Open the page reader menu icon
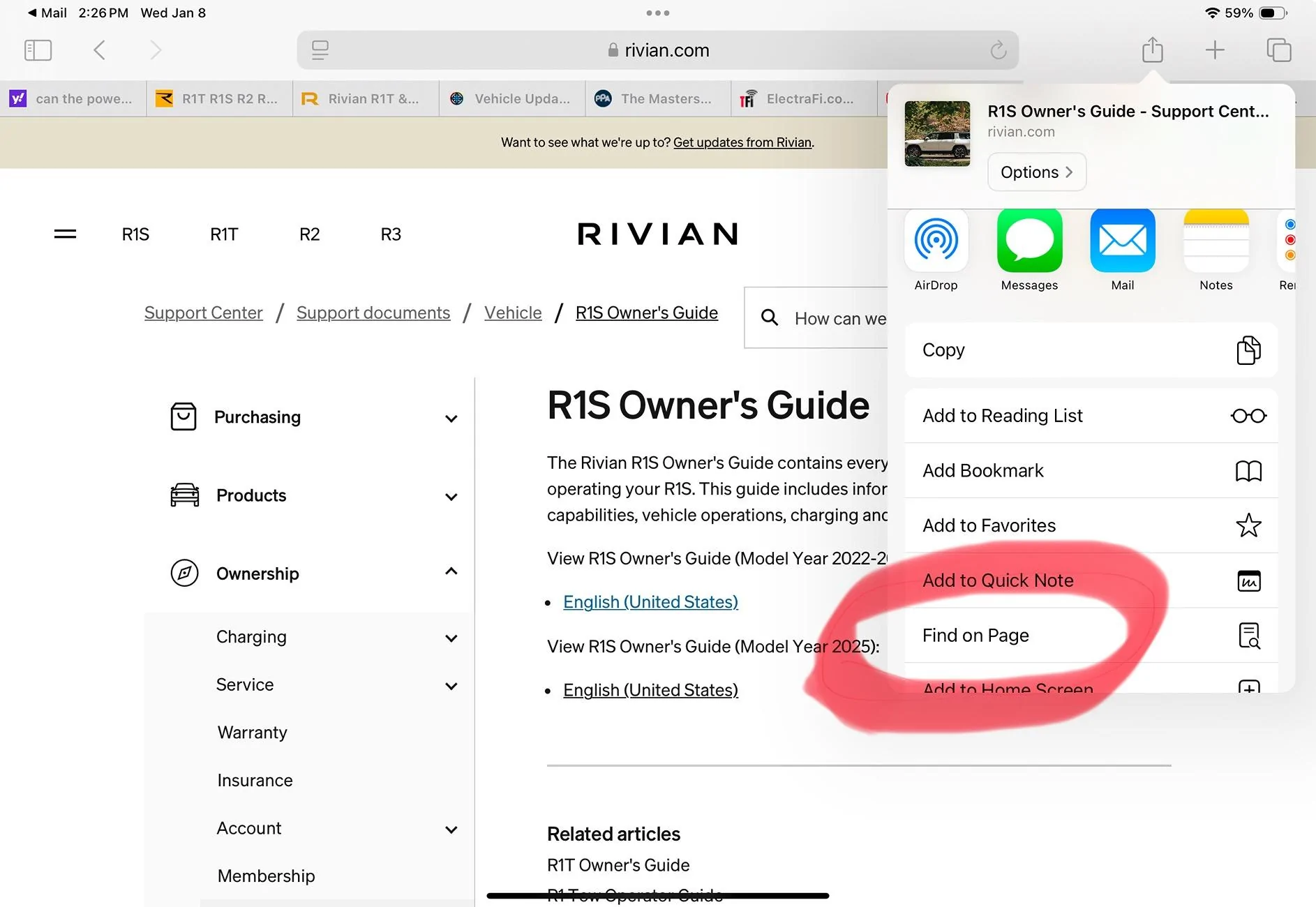This screenshot has width=1316, height=907. pyautogui.click(x=320, y=50)
